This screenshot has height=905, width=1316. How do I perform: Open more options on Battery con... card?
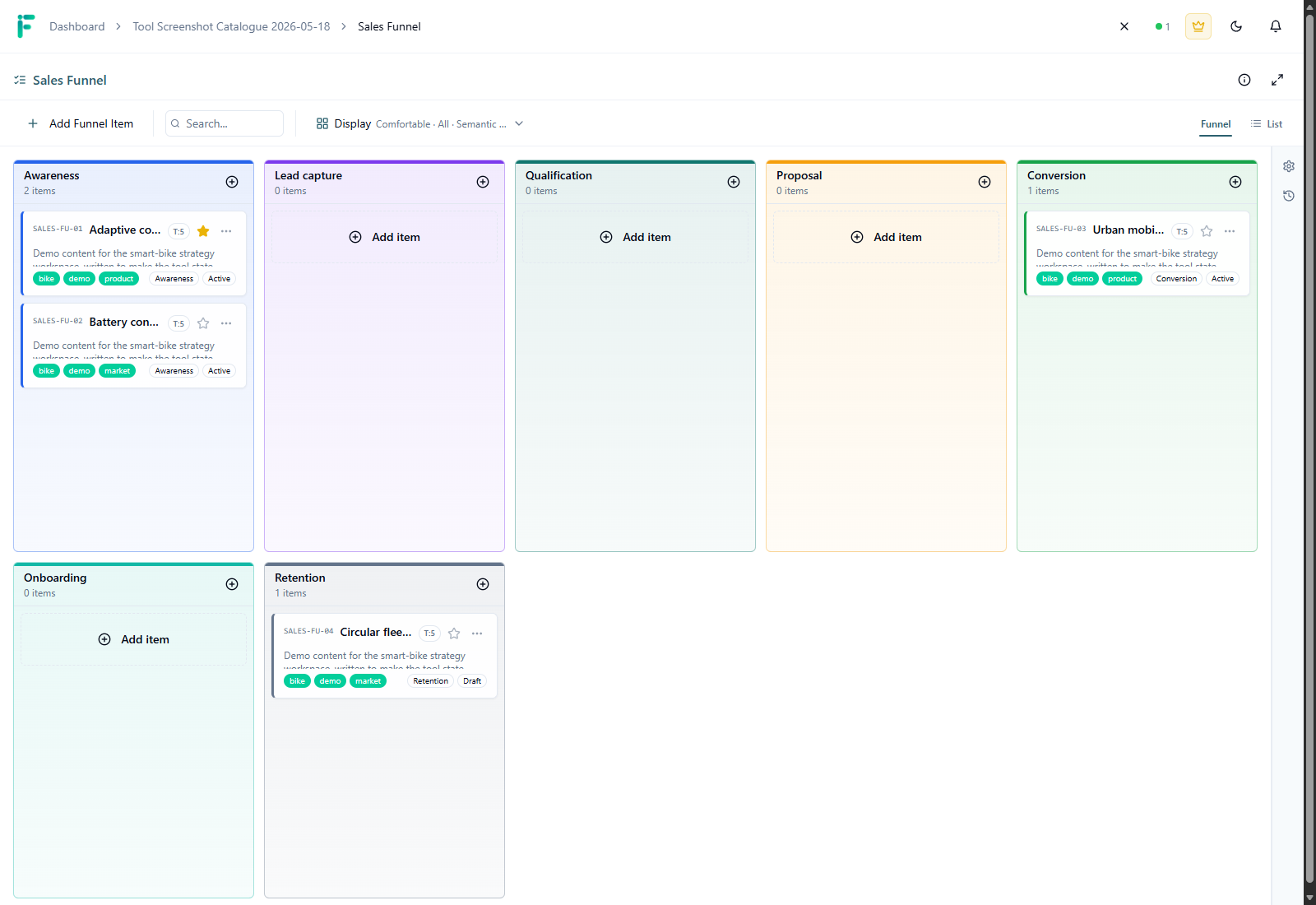(x=226, y=323)
